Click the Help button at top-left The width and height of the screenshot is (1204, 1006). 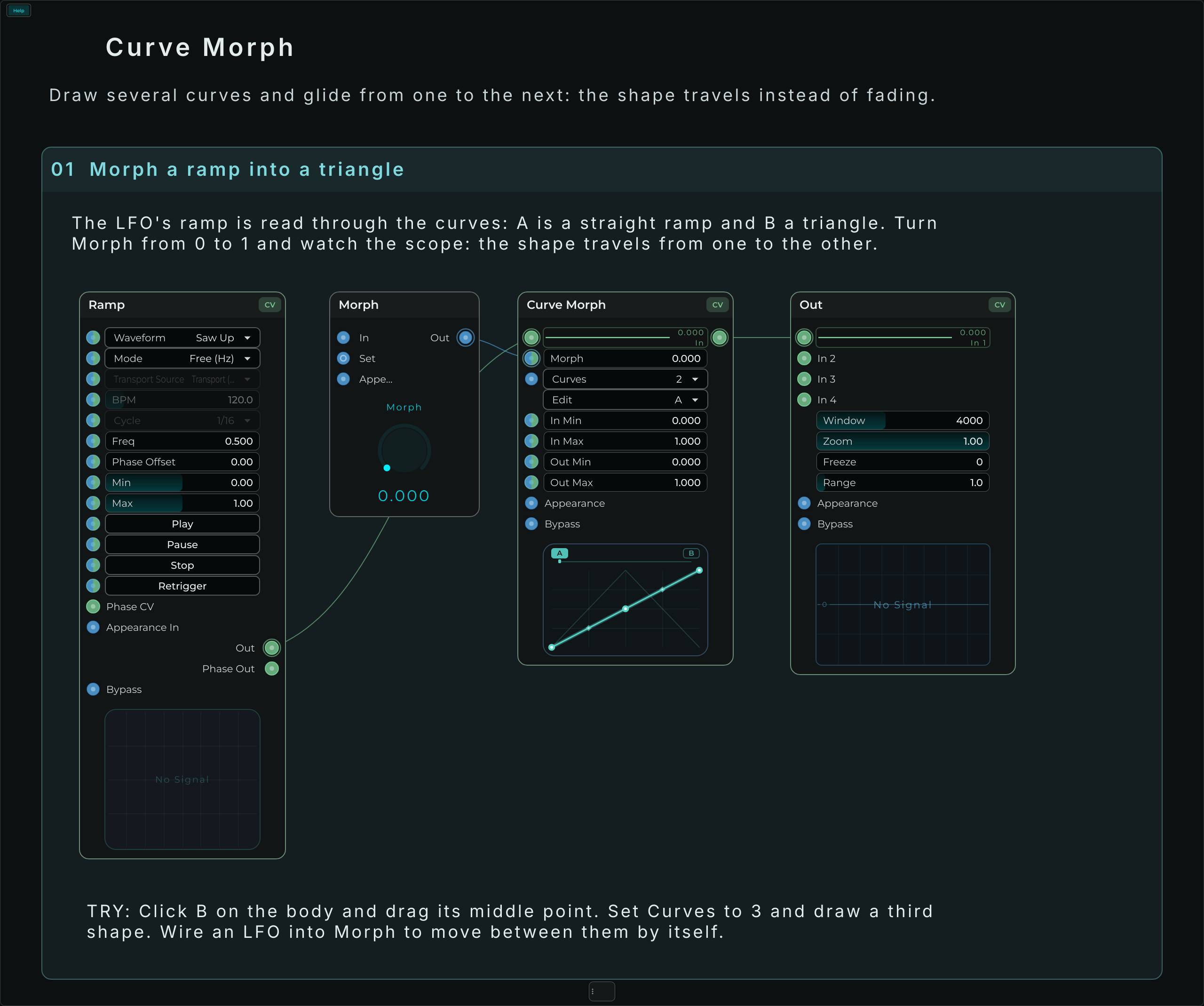pos(19,10)
